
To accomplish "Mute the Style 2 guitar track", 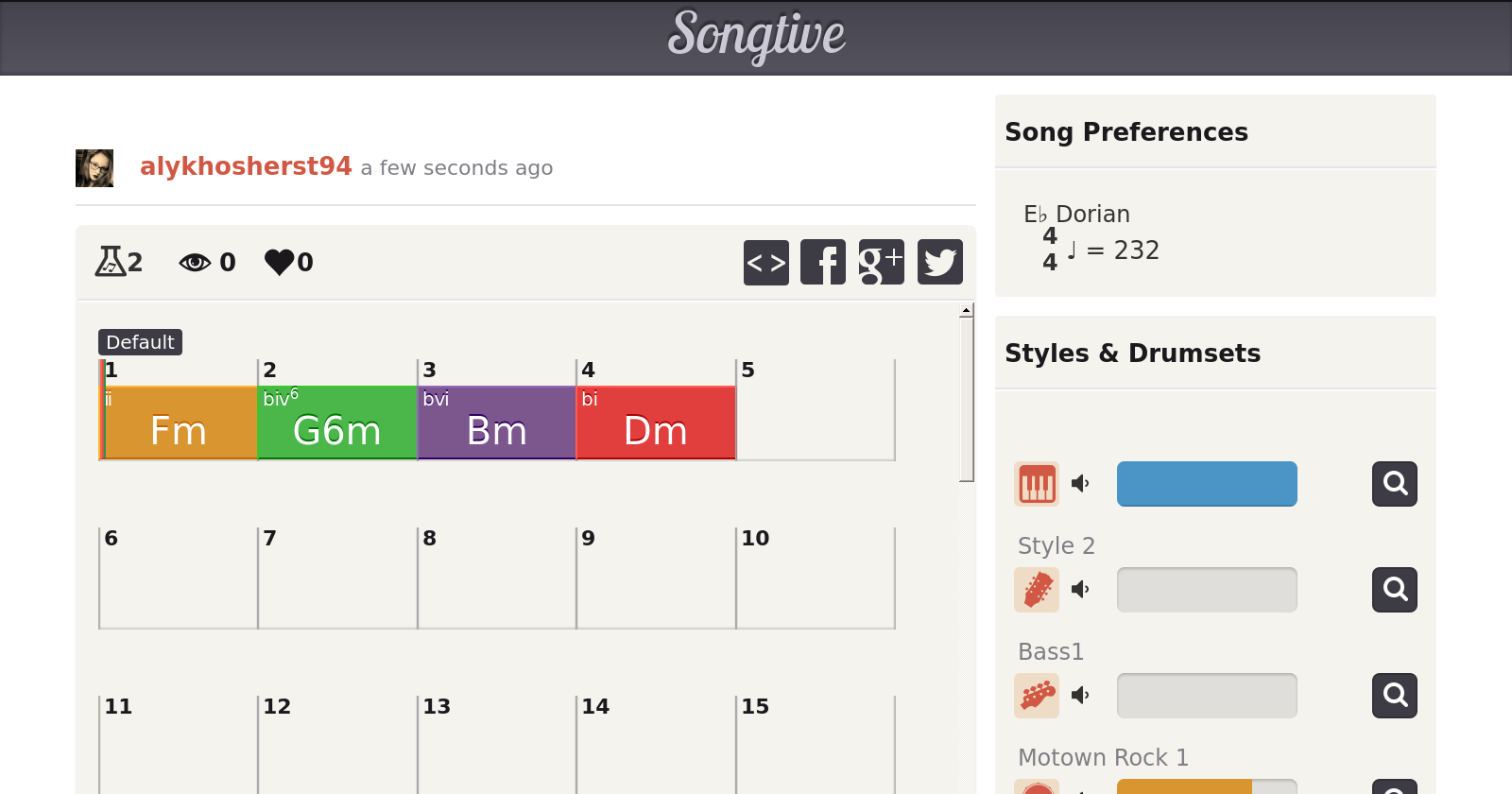I will pyautogui.click(x=1080, y=590).
